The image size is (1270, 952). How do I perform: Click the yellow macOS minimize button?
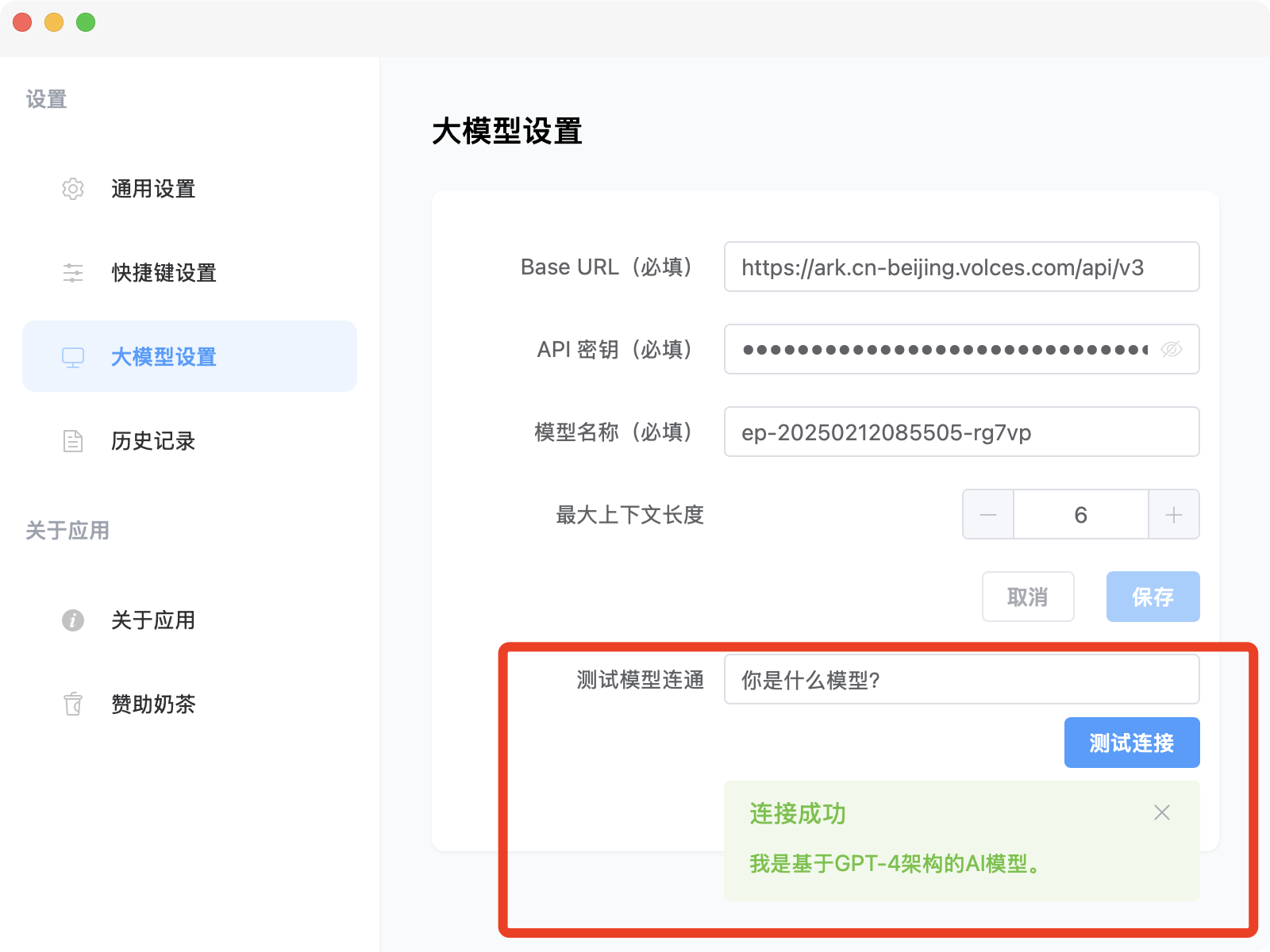point(54,22)
